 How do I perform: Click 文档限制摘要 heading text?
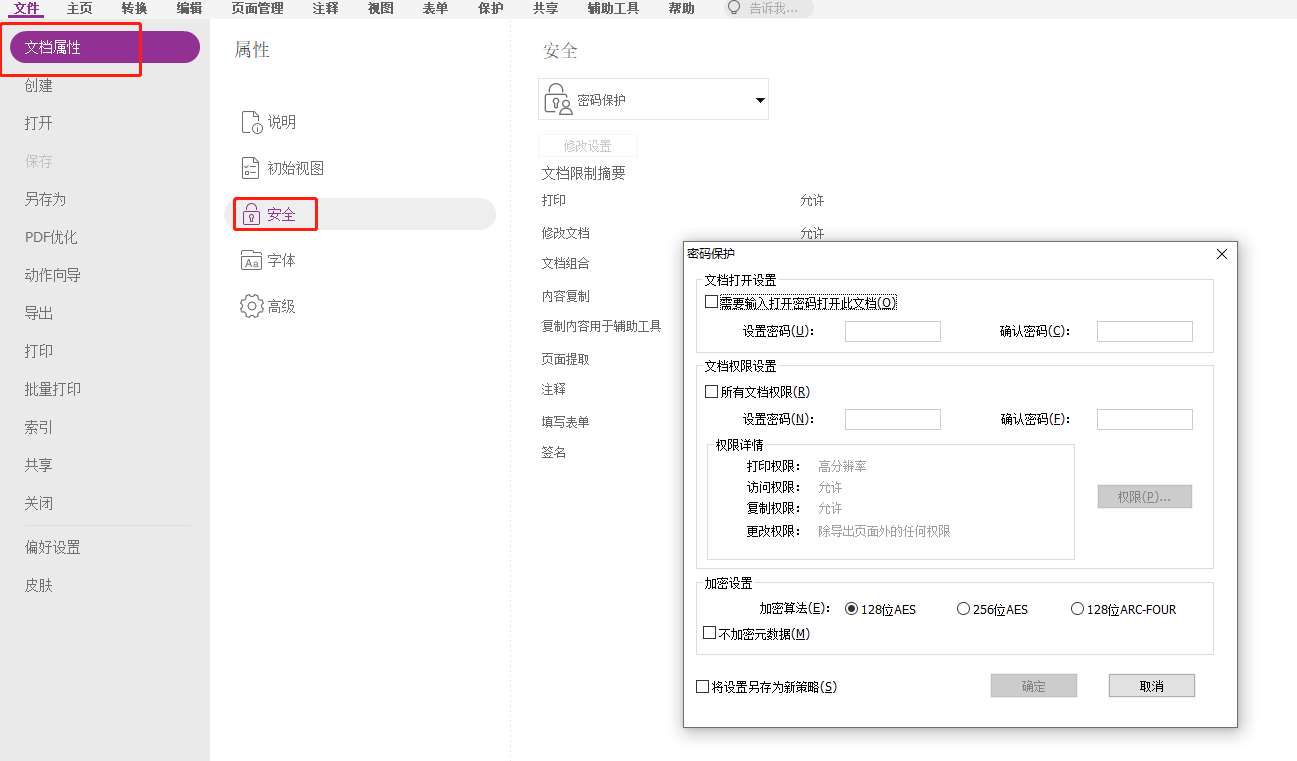[584, 173]
